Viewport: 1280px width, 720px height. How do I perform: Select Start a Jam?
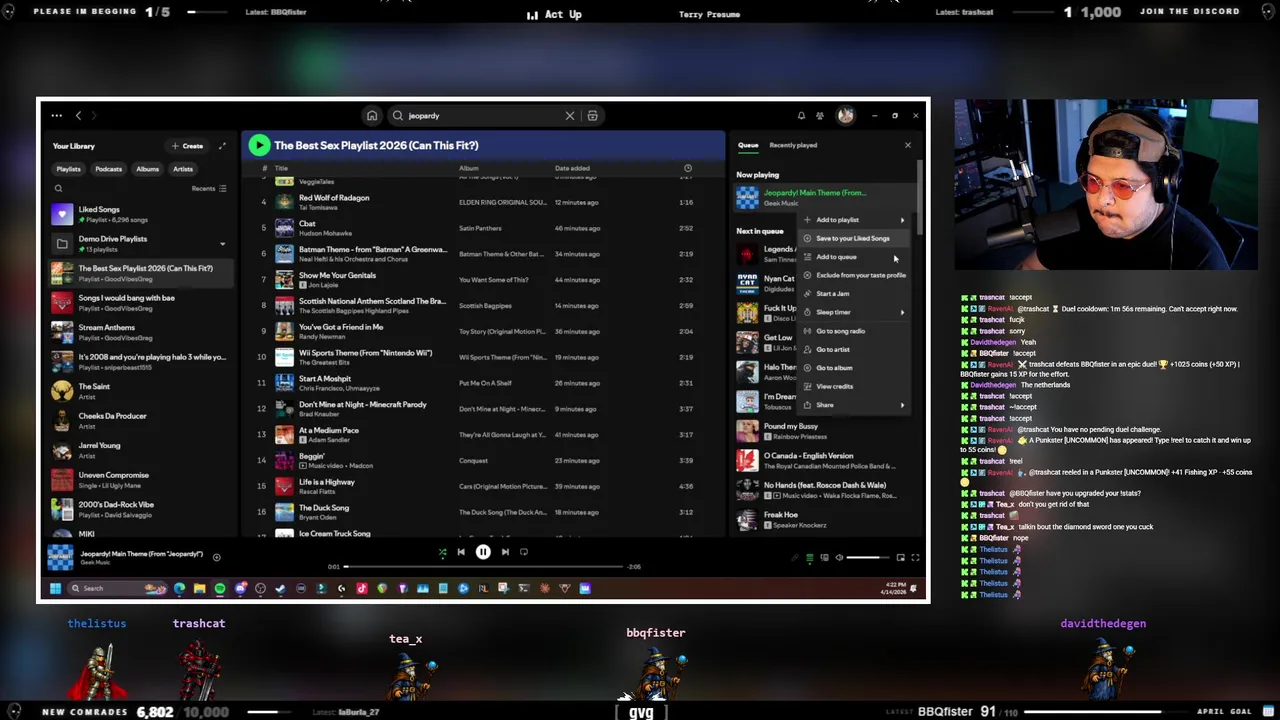(855, 294)
